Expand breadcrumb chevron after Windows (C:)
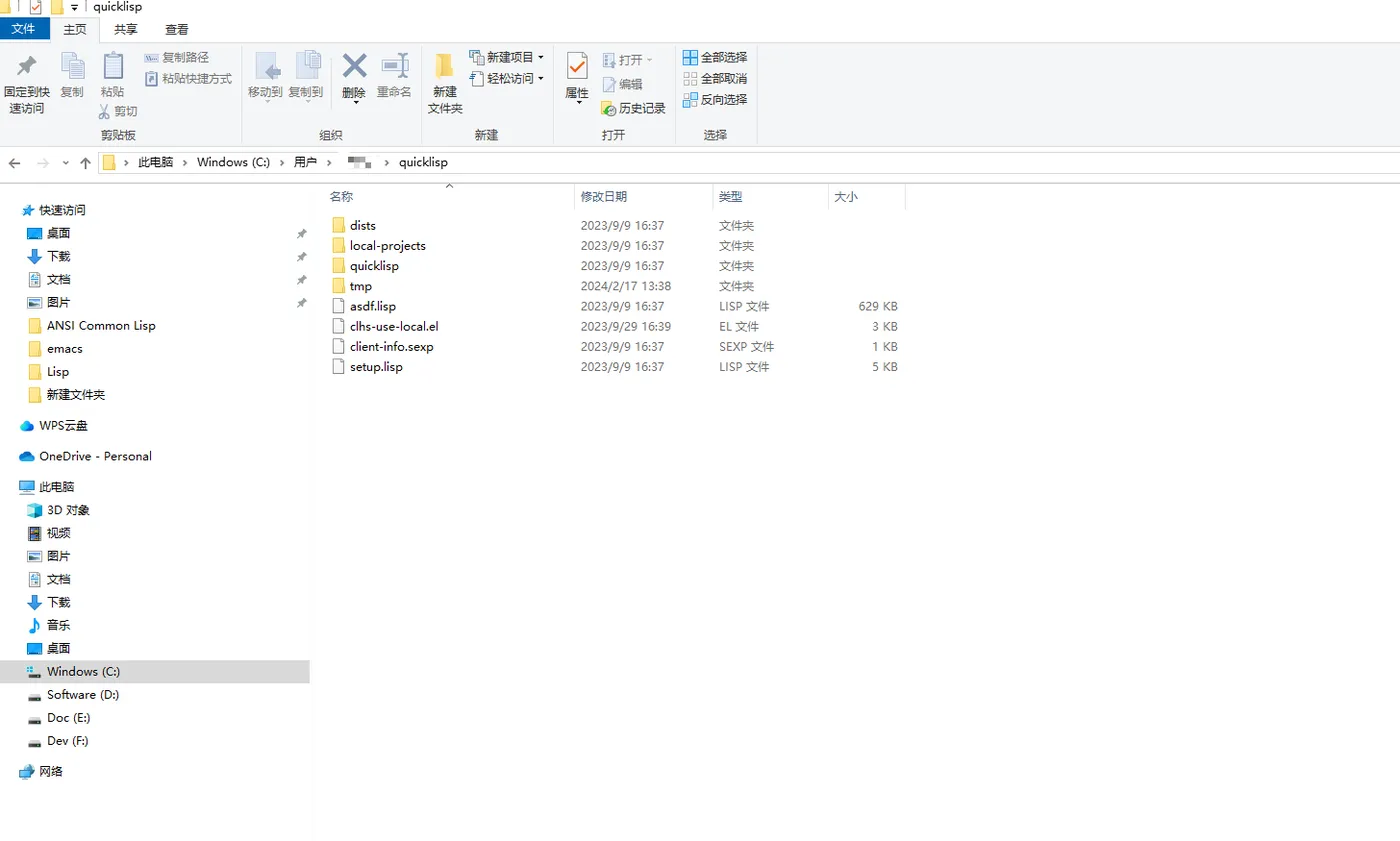Image resolution: width=1400 pixels, height=841 pixels. click(282, 162)
